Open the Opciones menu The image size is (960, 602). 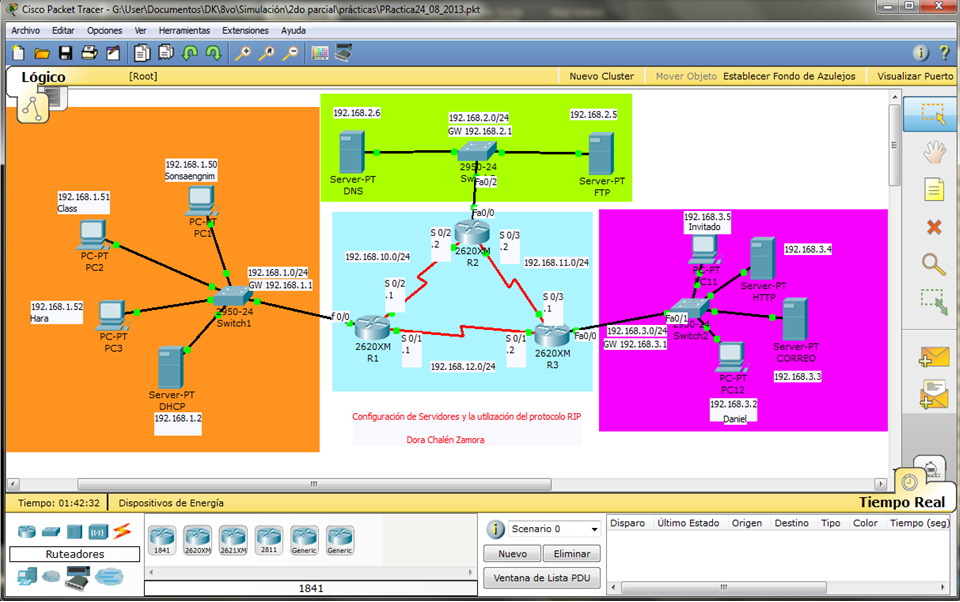coord(104,31)
